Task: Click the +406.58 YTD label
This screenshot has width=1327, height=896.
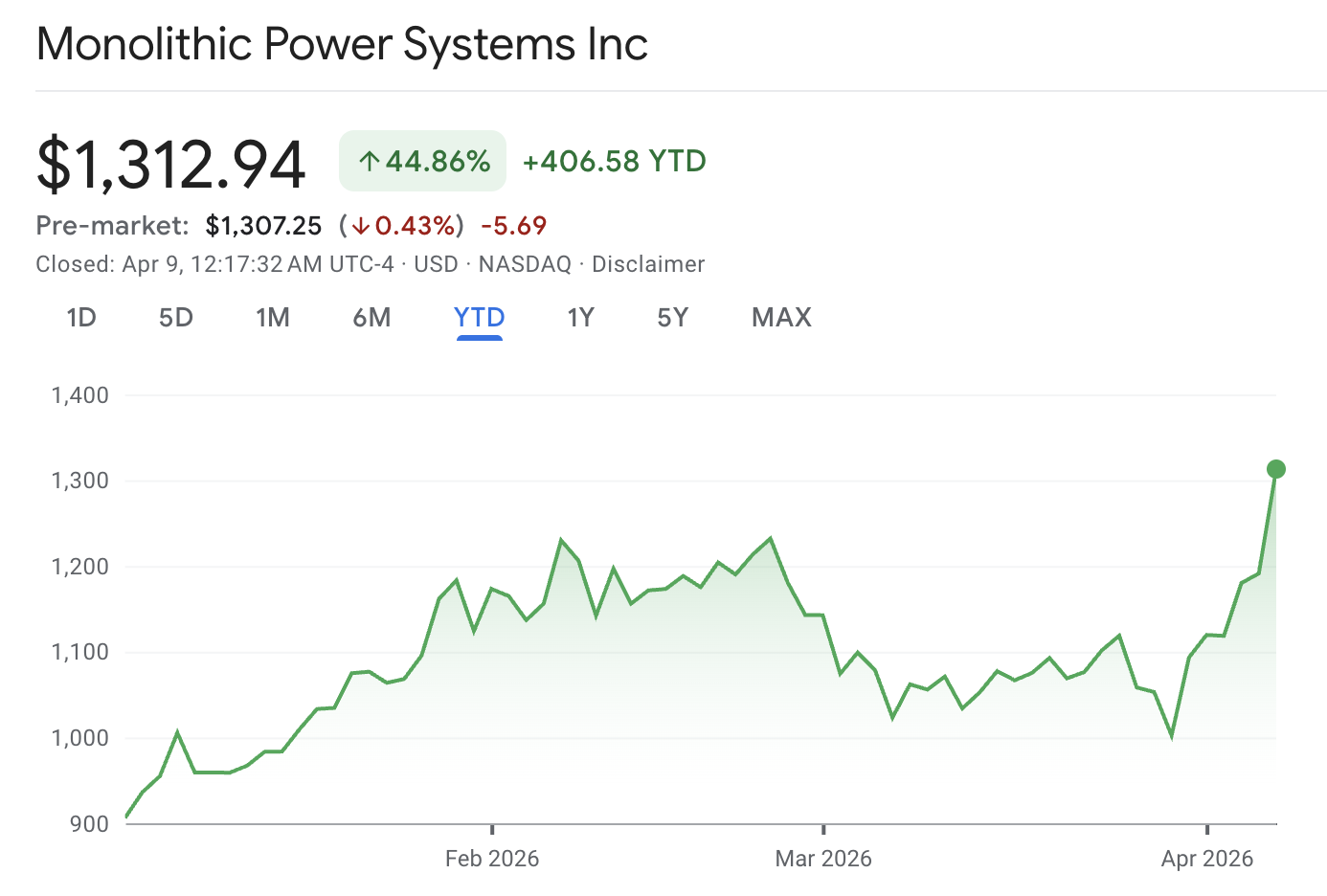Action: (x=613, y=161)
